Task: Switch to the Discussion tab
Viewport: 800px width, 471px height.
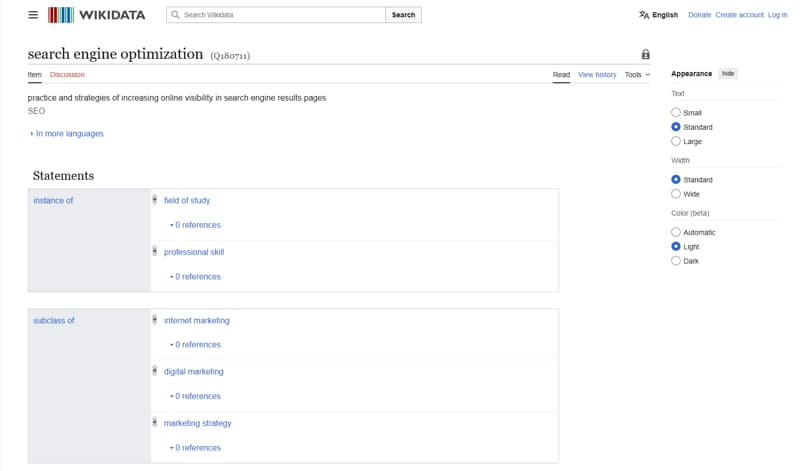Action: pos(67,75)
